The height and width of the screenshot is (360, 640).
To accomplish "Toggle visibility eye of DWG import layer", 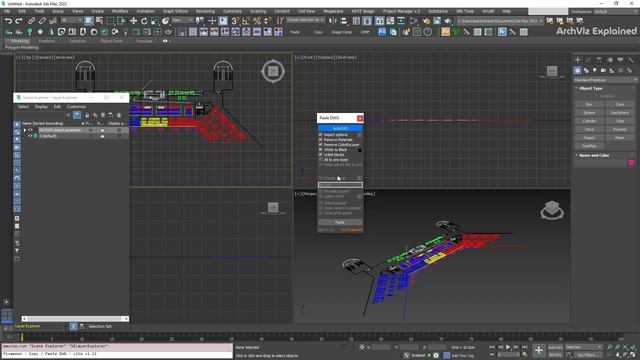I will (x=30, y=130).
